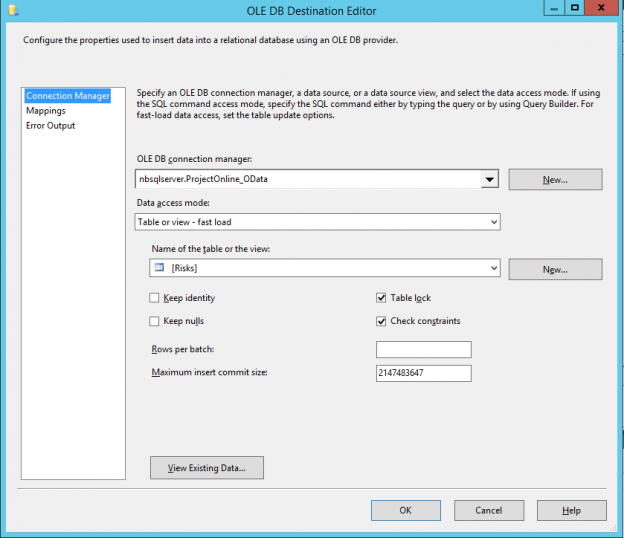The width and height of the screenshot is (624, 538).
Task: Click the Rows per batch field
Action: coord(423,350)
